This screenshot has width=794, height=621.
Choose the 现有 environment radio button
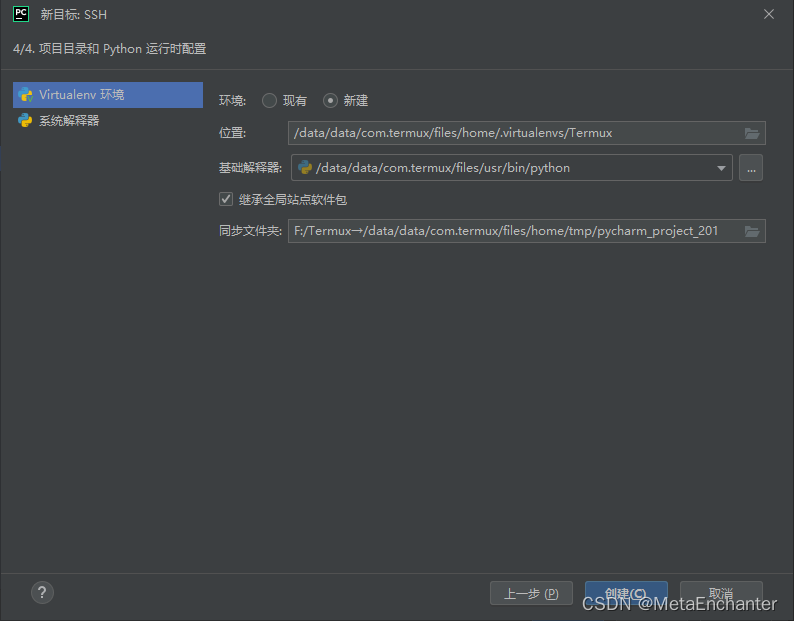pyautogui.click(x=269, y=100)
